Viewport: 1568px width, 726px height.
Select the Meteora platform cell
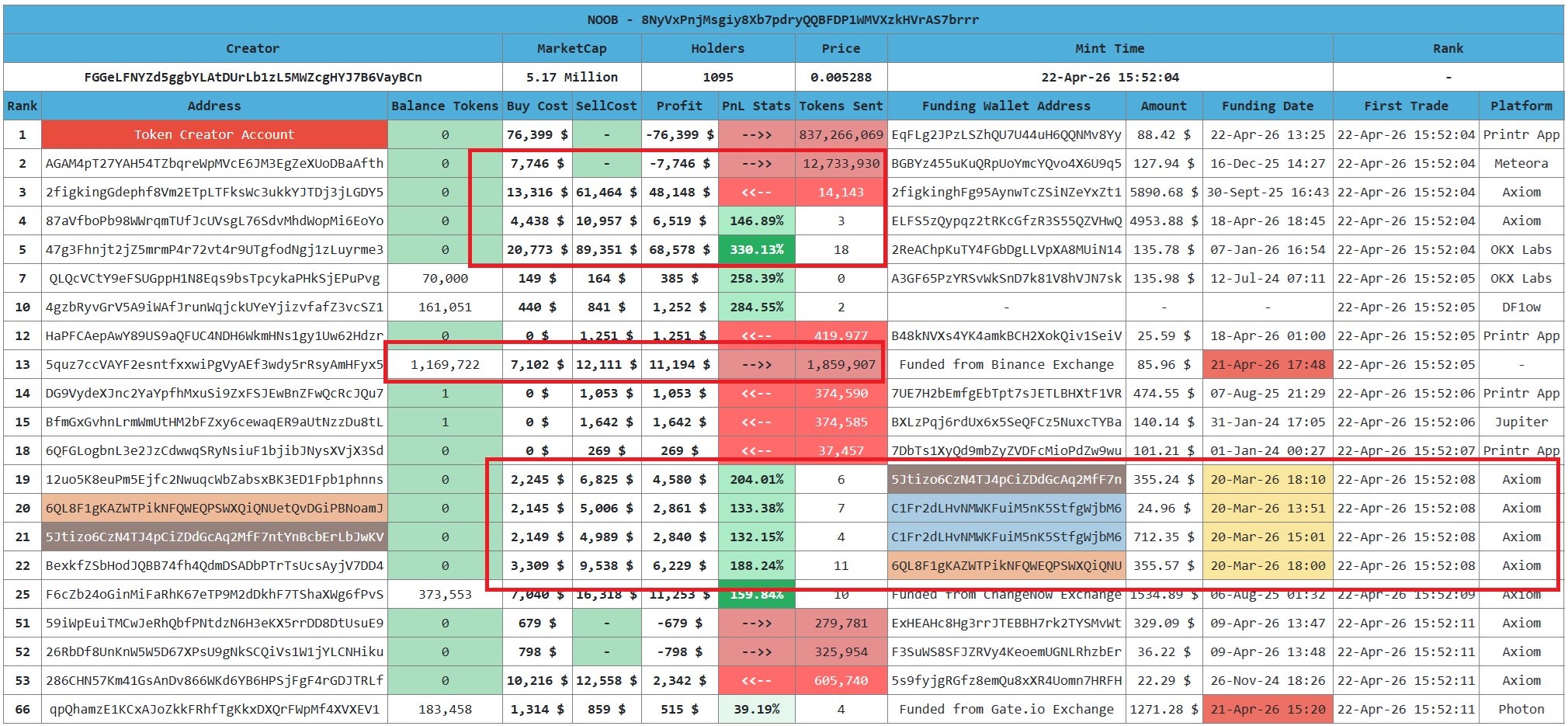tap(1521, 163)
